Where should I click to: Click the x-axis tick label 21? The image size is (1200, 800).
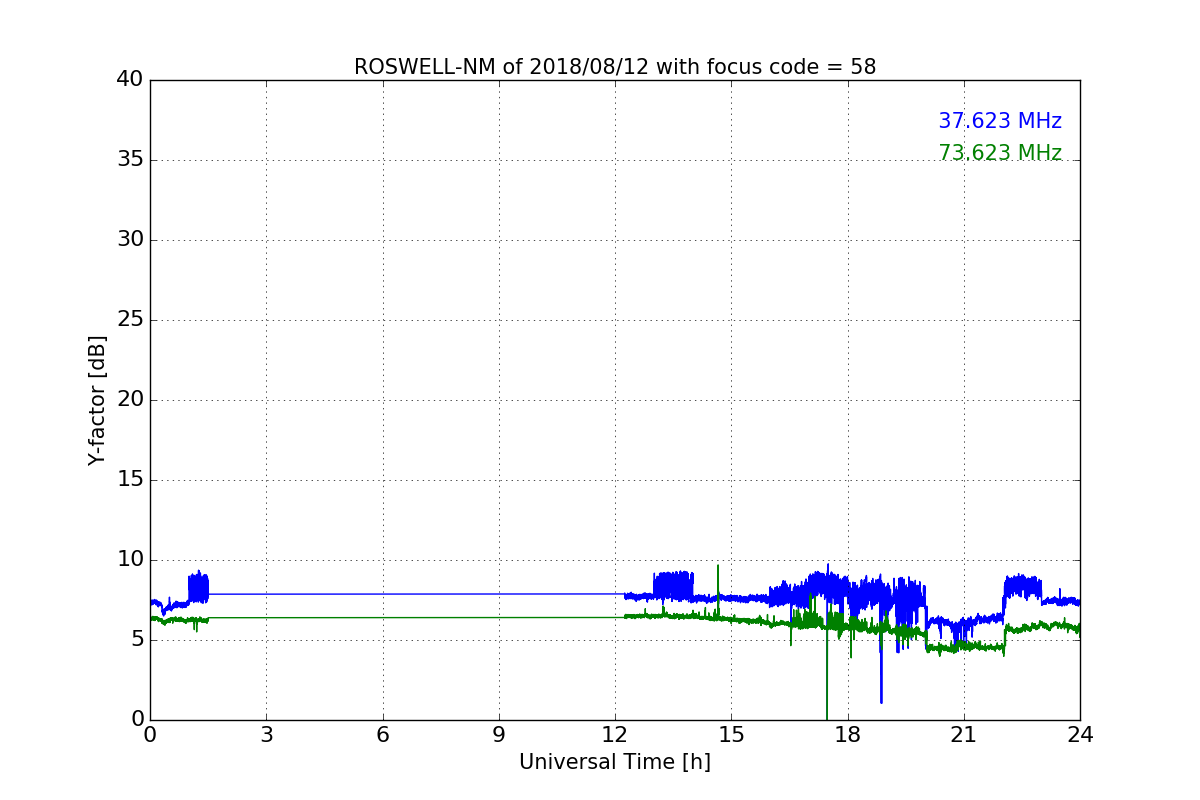pyautogui.click(x=964, y=735)
